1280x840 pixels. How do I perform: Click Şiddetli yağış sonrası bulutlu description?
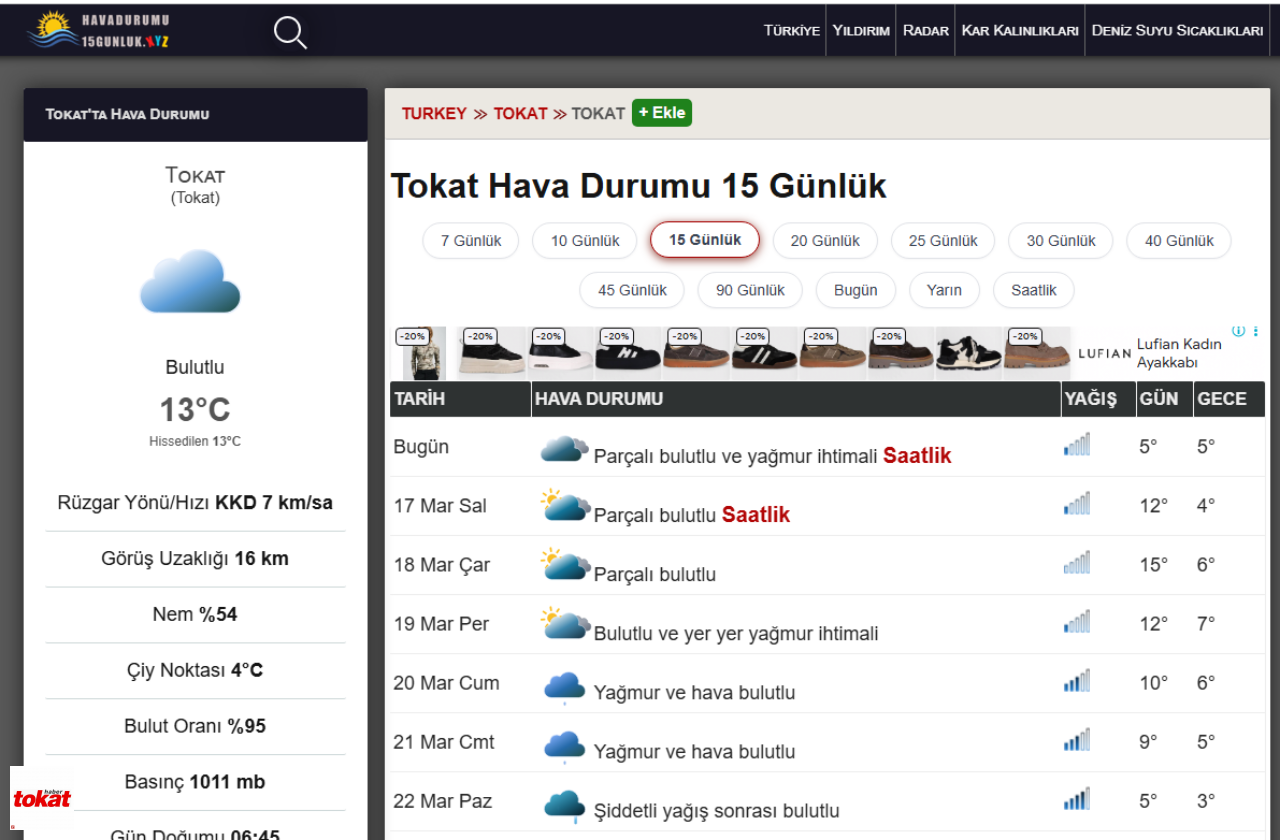pos(717,811)
